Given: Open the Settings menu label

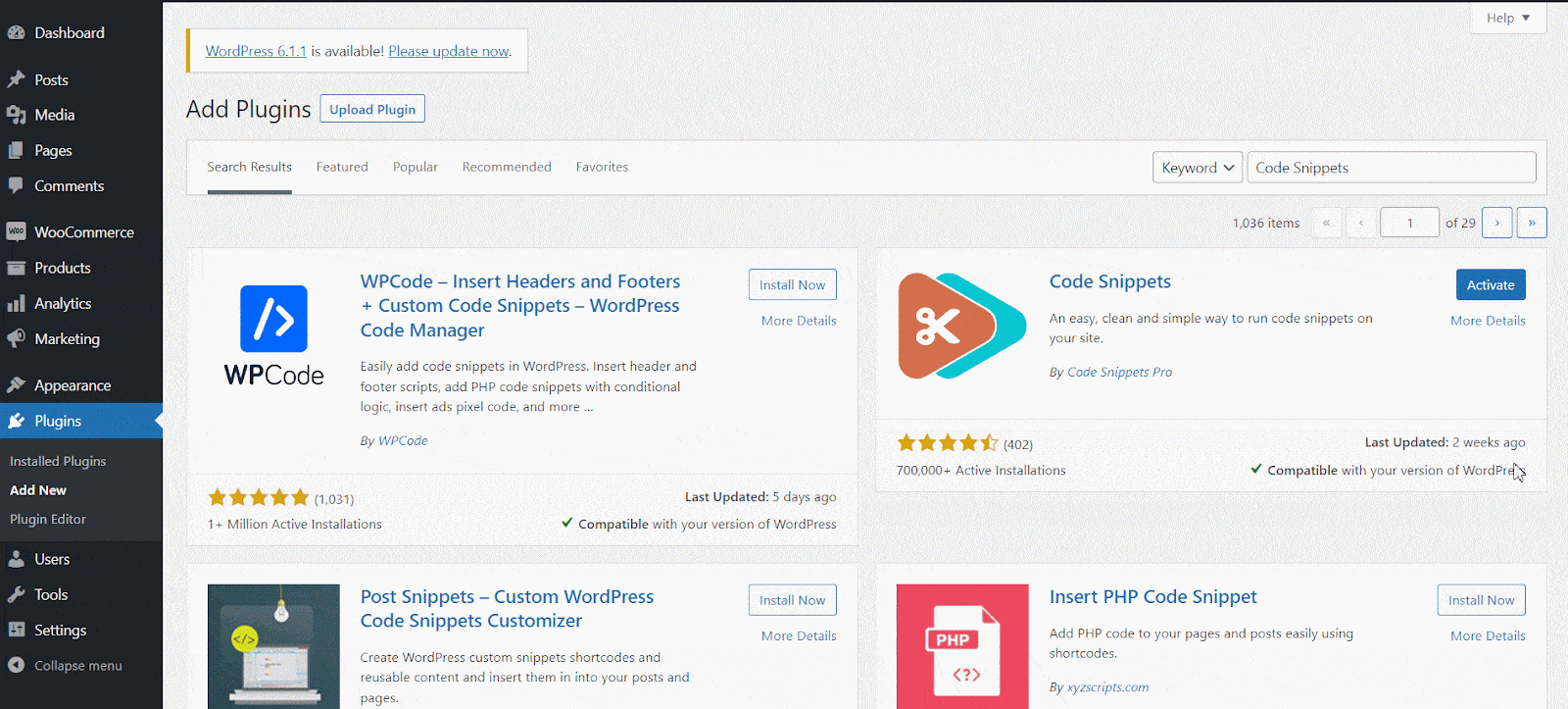Looking at the screenshot, I should point(60,631).
